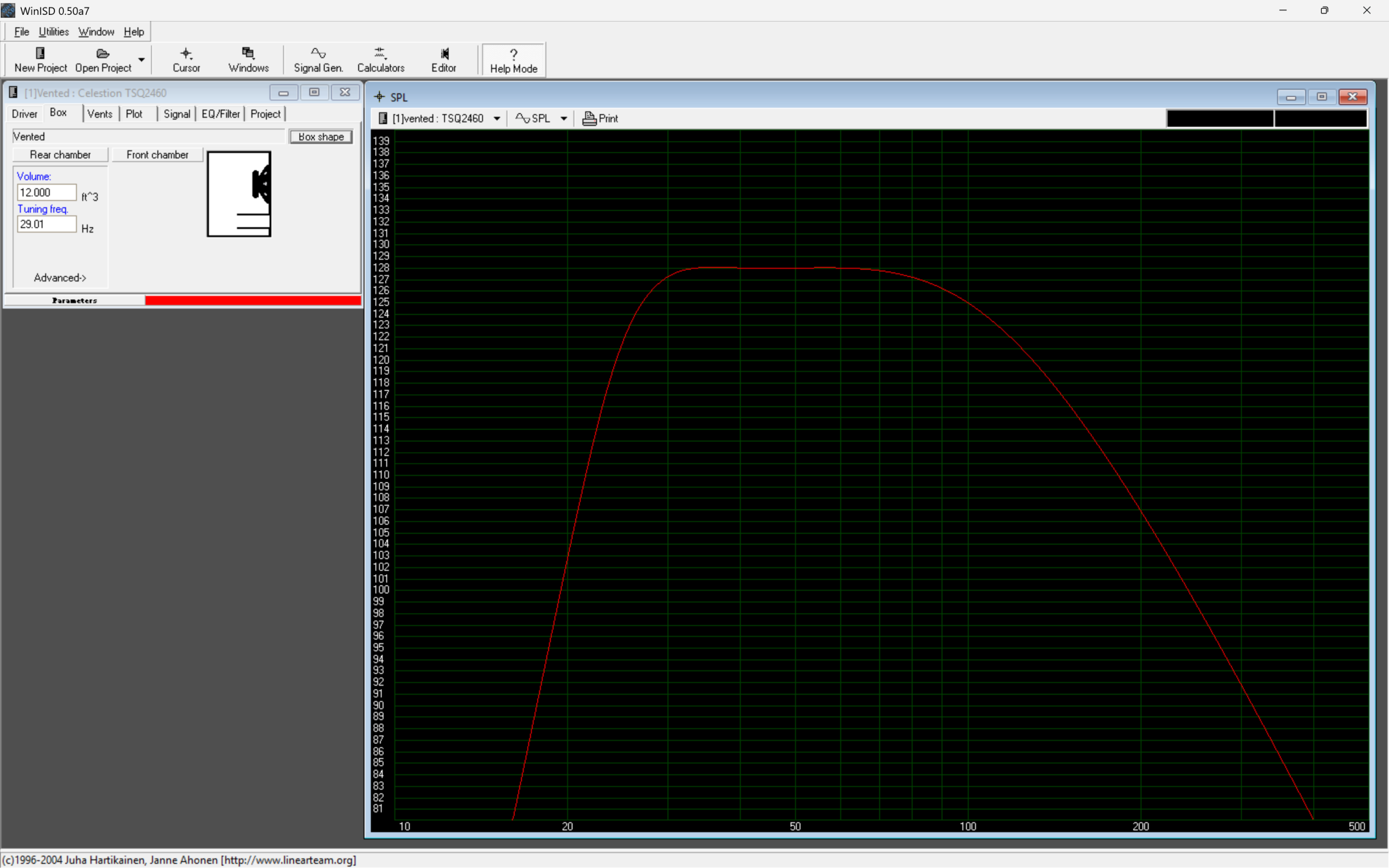1389x868 pixels.
Task: Click the project window title bar icon
Action: [x=13, y=92]
